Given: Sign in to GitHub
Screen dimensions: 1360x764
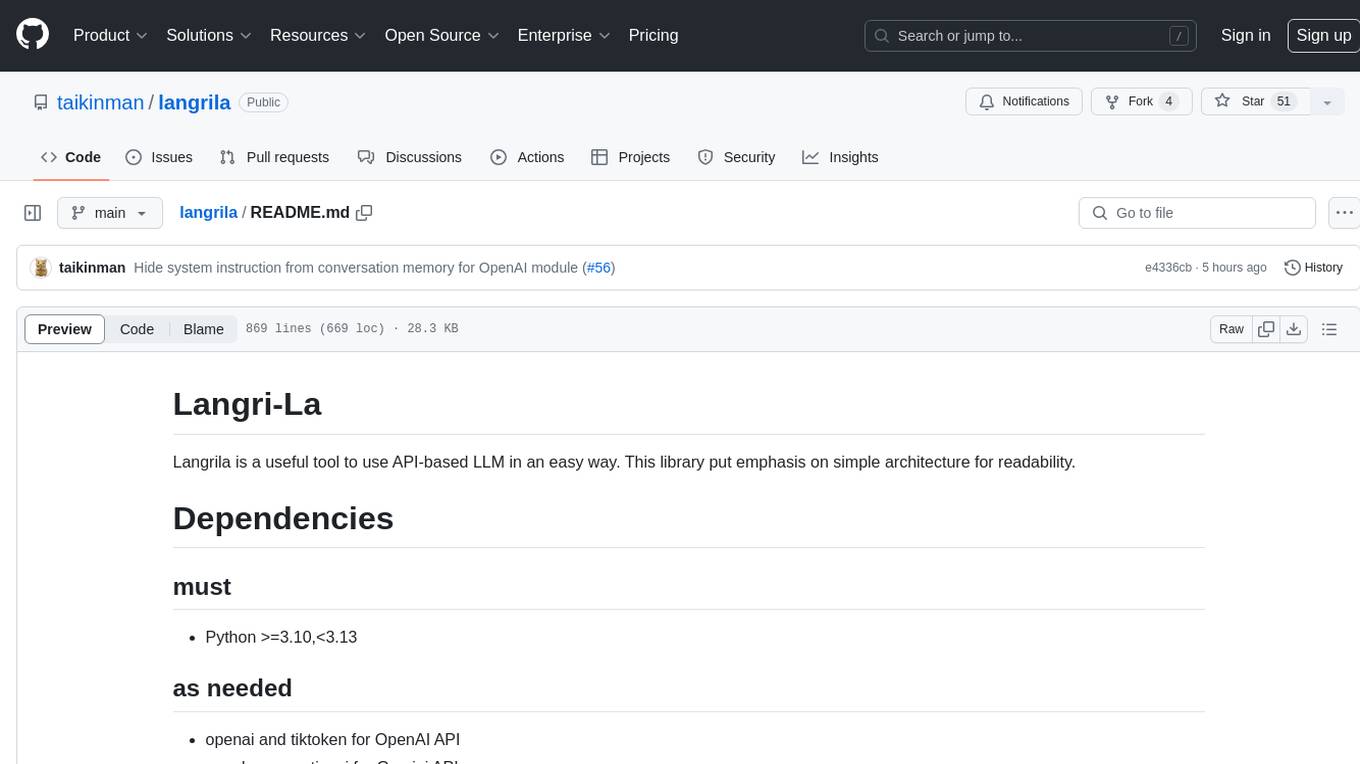Looking at the screenshot, I should pos(1245,35).
